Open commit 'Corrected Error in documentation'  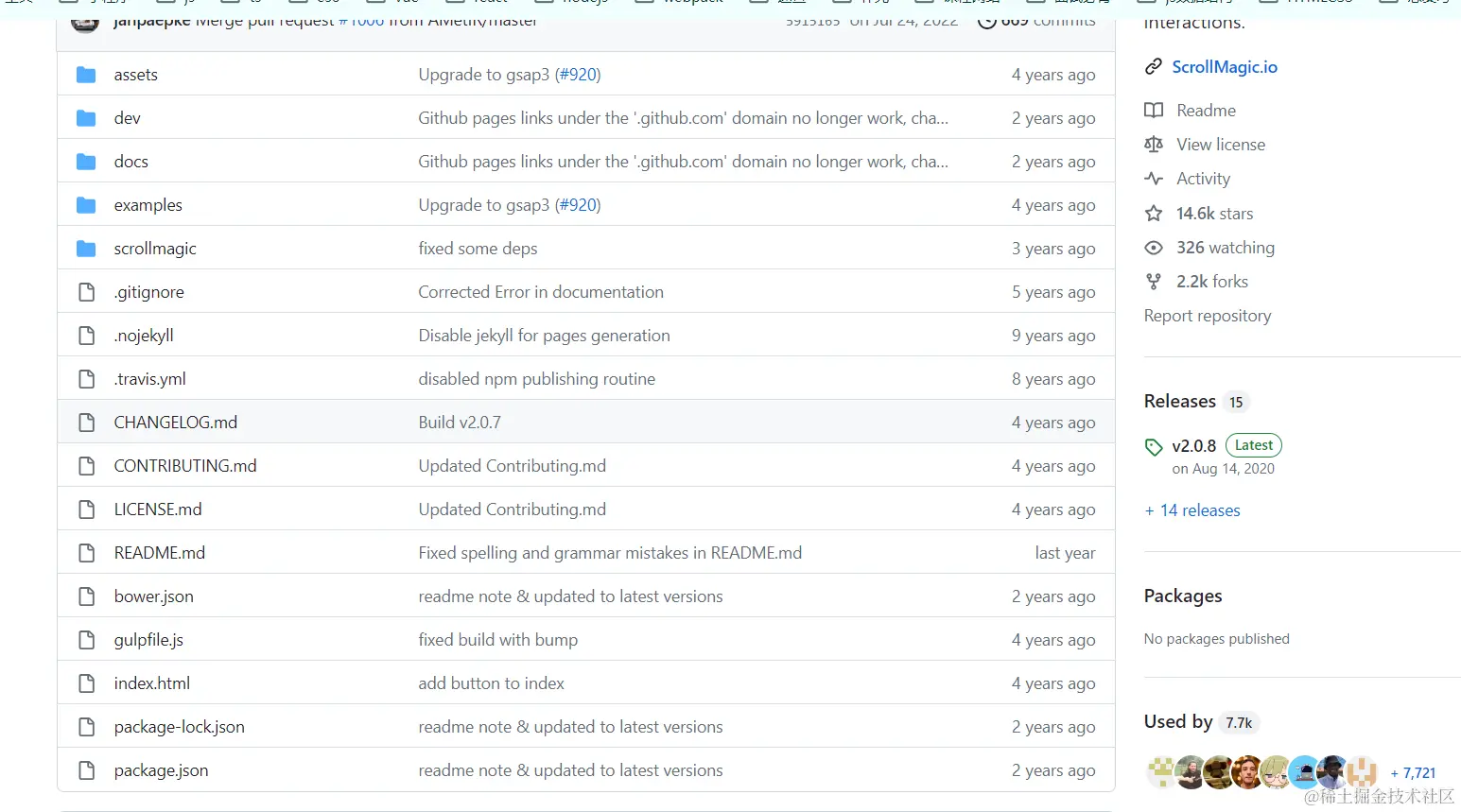click(541, 292)
